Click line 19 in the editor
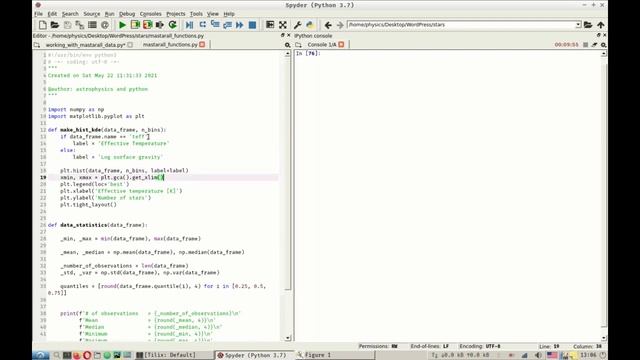Image resolution: width=640 pixels, height=360 pixels. [163, 178]
